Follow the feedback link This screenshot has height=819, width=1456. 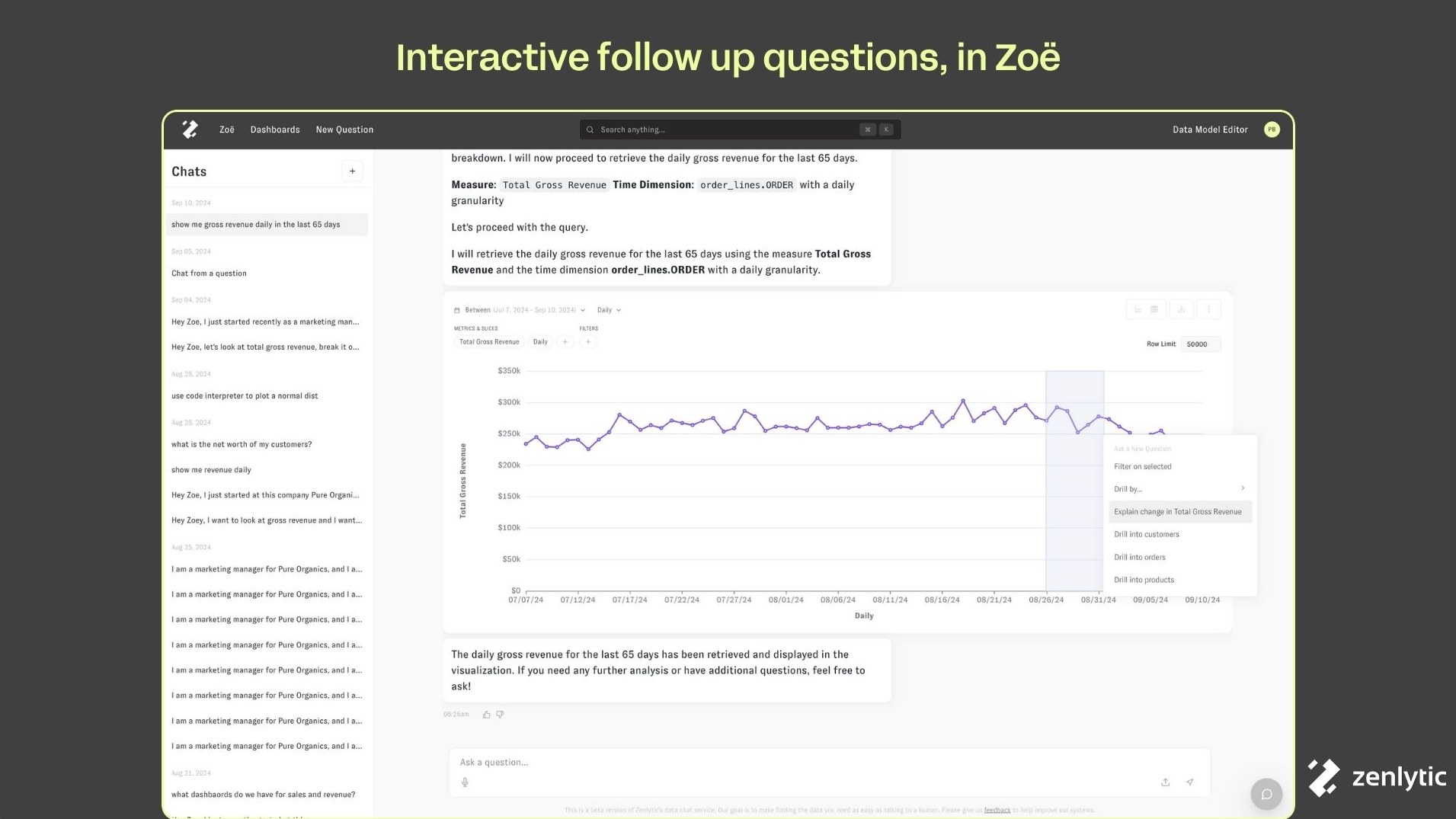click(997, 810)
